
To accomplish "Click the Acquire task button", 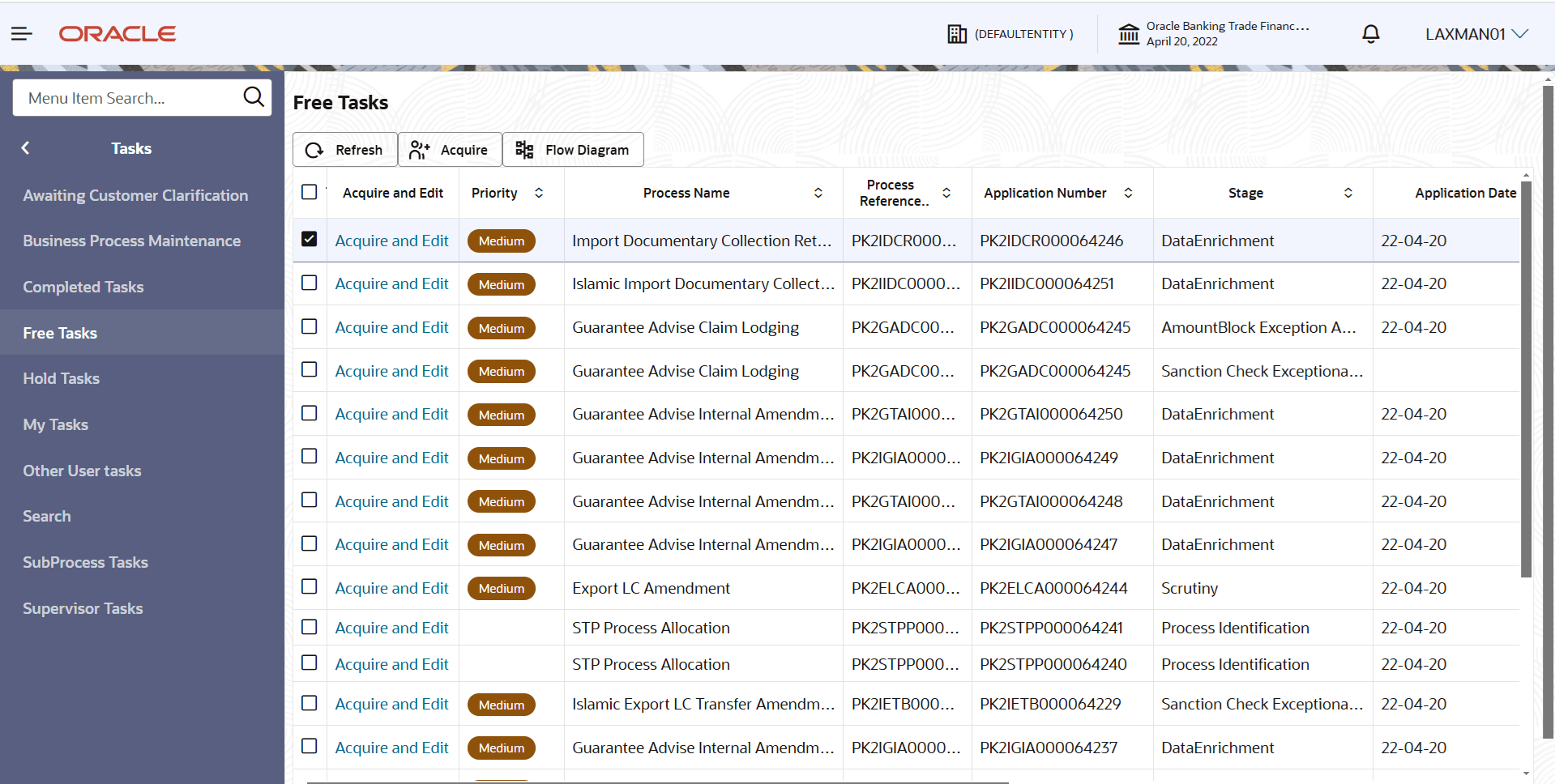I will coord(450,150).
